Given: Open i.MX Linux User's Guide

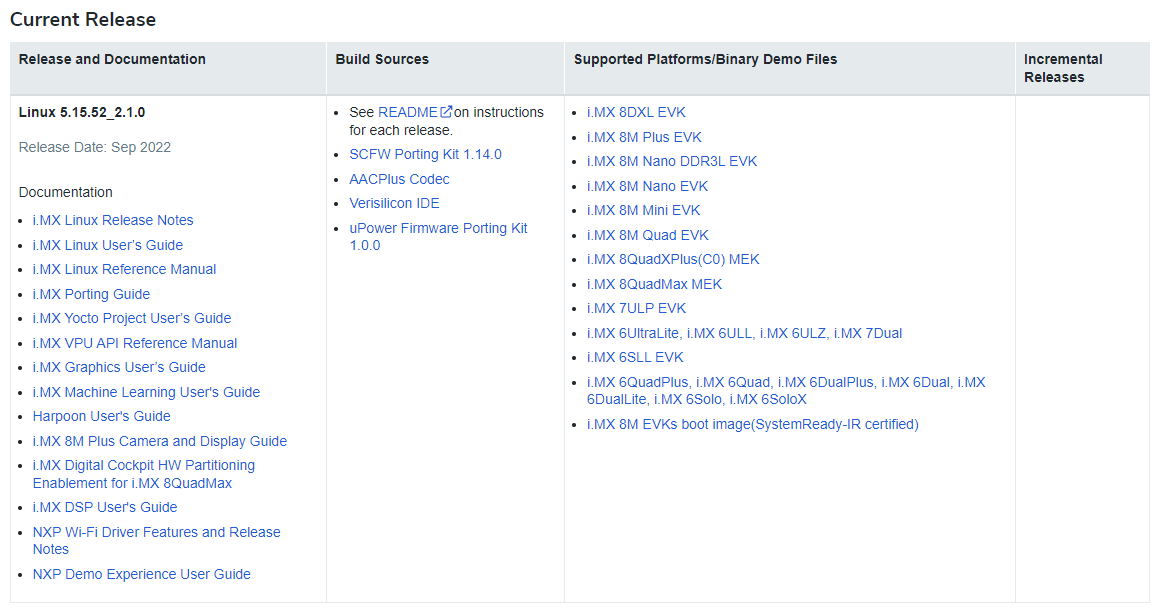Looking at the screenshot, I should coord(107,245).
